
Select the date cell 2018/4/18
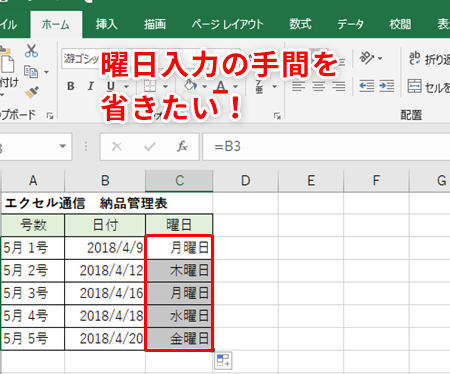[105, 316]
